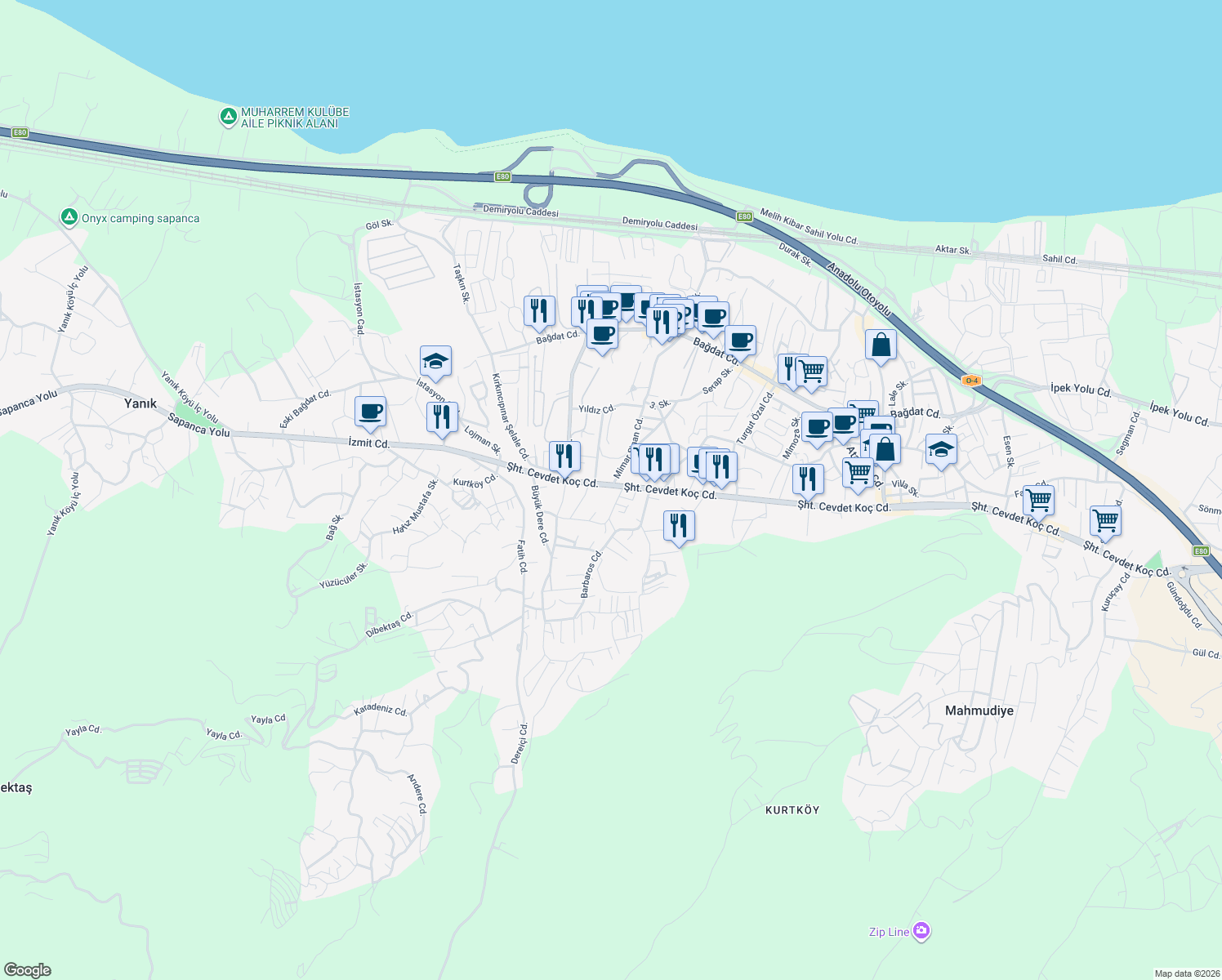The height and width of the screenshot is (980, 1222).
Task: Select the Mahmudiye neighborhood label
Action: click(979, 711)
